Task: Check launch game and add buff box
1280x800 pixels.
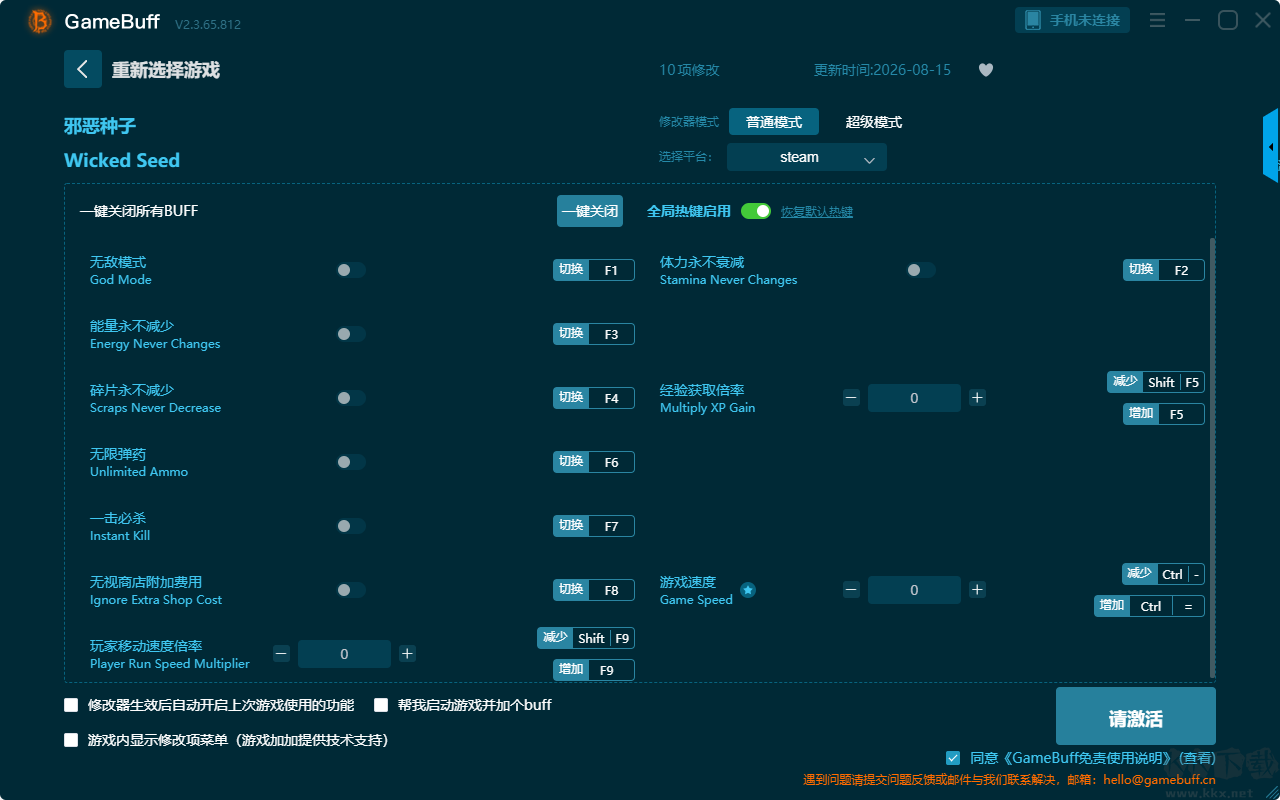Action: click(x=381, y=705)
